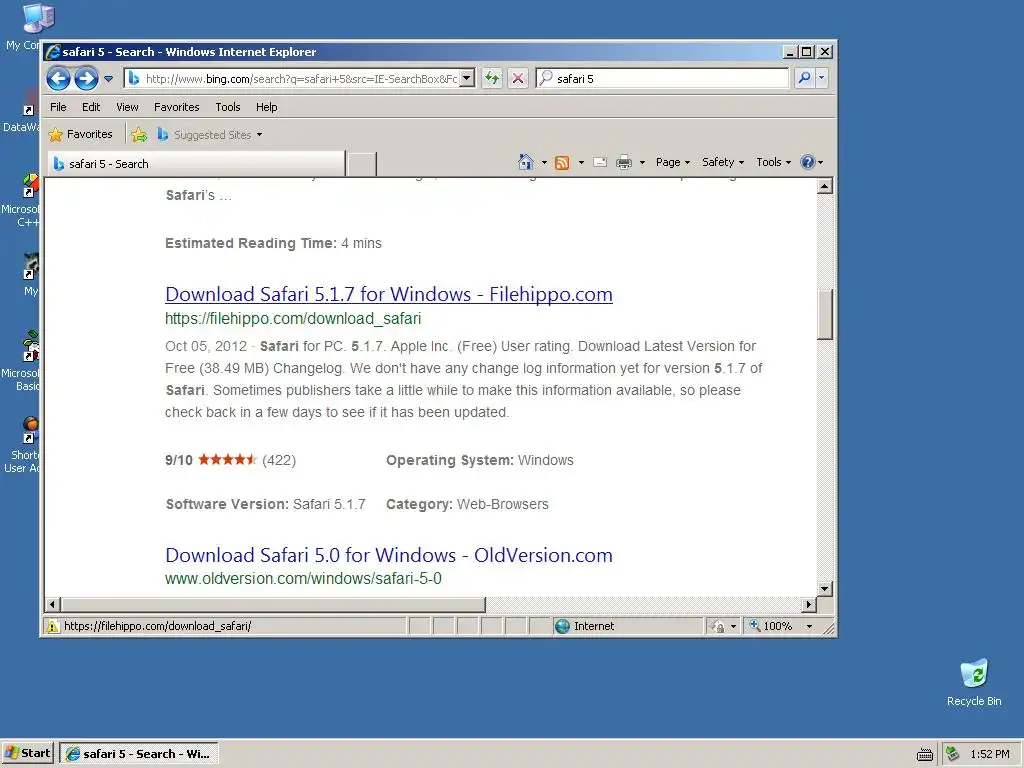
Task: Click the 1:52 PM clock
Action: pos(989,754)
